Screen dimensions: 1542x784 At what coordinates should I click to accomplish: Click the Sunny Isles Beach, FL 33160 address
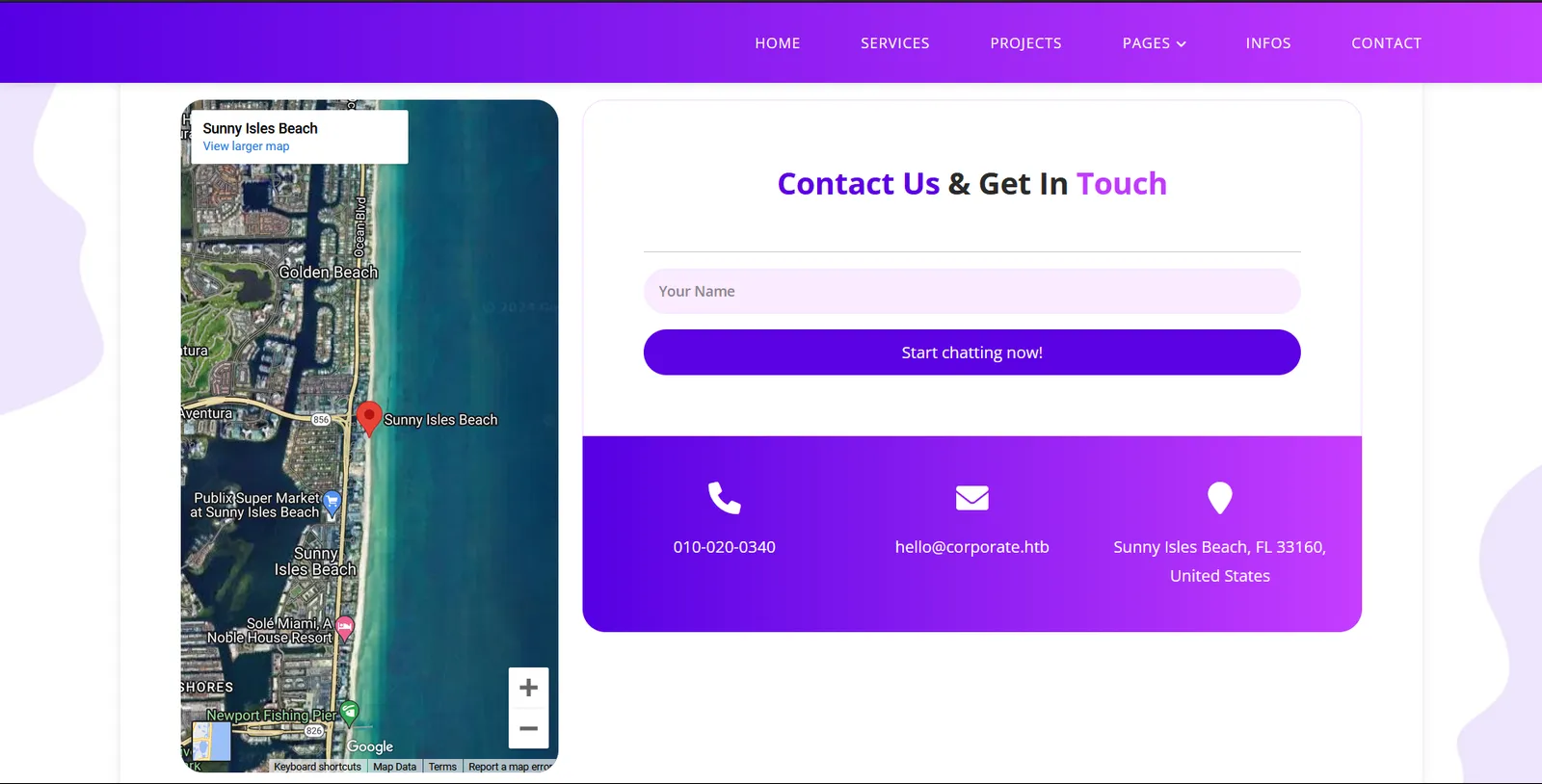tap(1220, 562)
